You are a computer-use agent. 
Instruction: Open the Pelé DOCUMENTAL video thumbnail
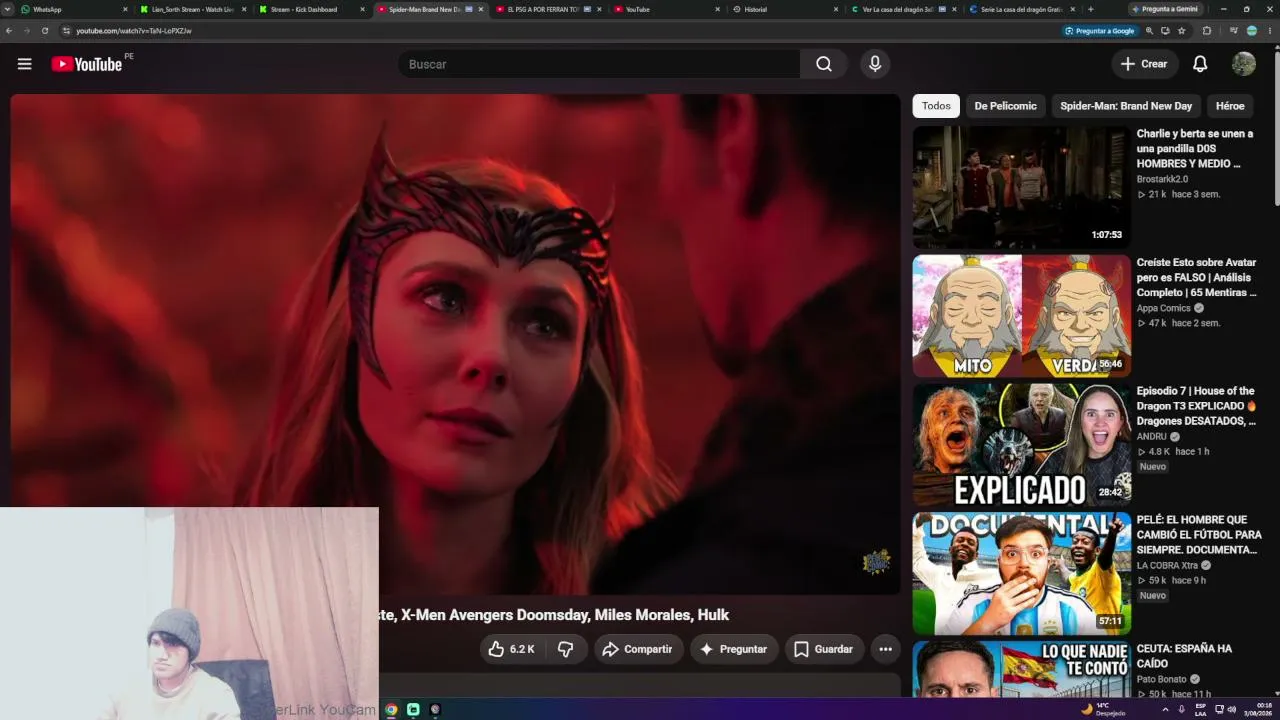click(1021, 574)
